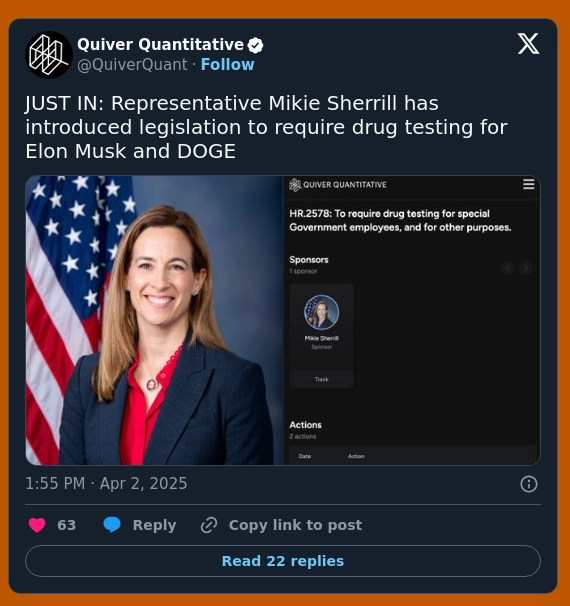Click the blue verified checkmark badge

pos(255,45)
